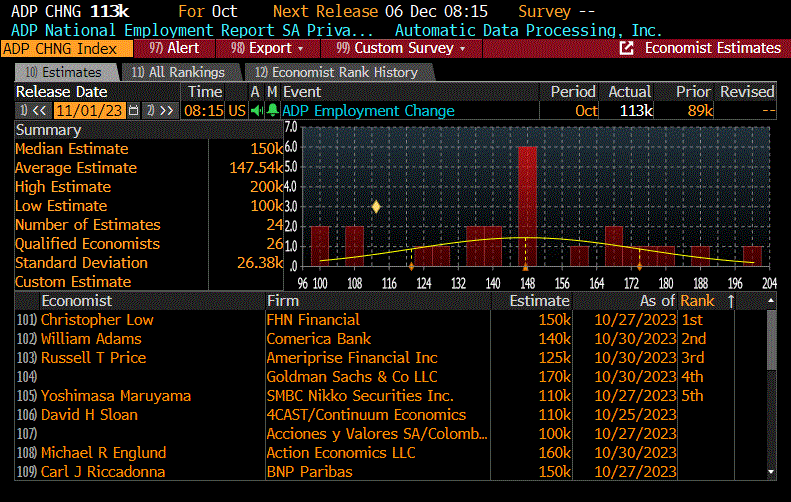The image size is (791, 502).
Task: Open the ADP Employment Change event link
Action: (368, 111)
